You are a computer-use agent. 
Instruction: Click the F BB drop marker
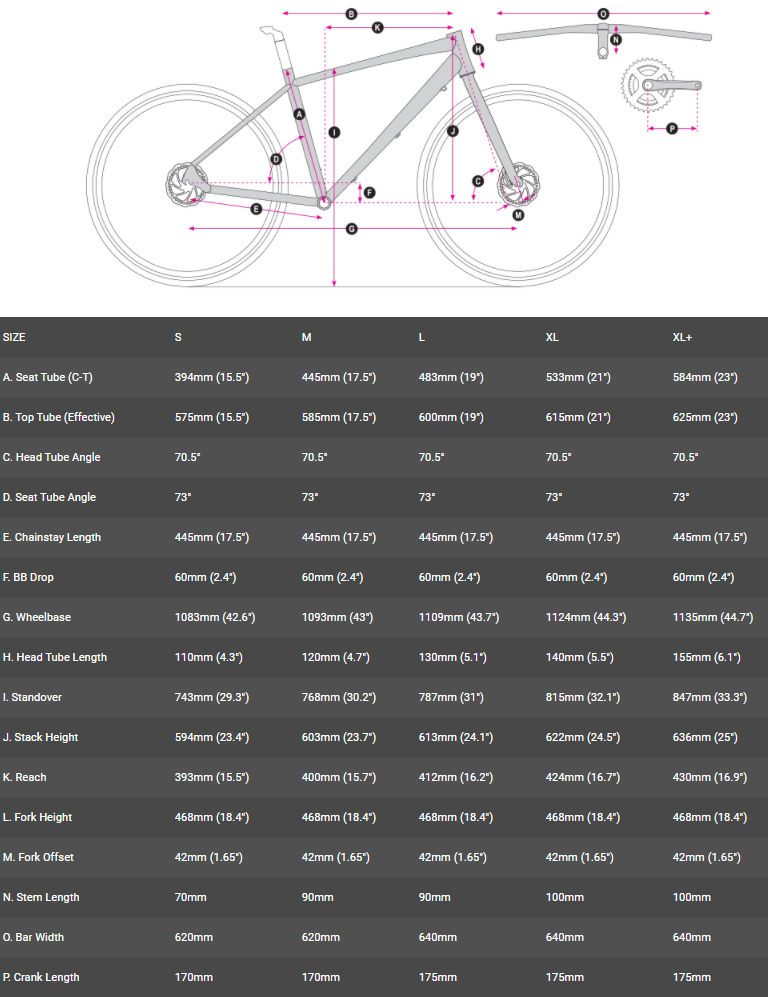[369, 192]
